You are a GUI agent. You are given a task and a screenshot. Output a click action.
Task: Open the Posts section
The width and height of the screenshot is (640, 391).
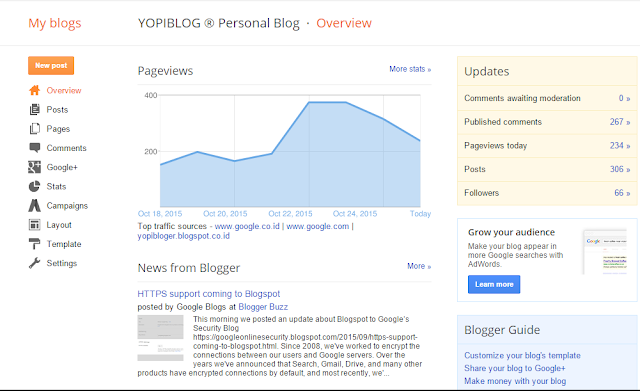(x=57, y=109)
